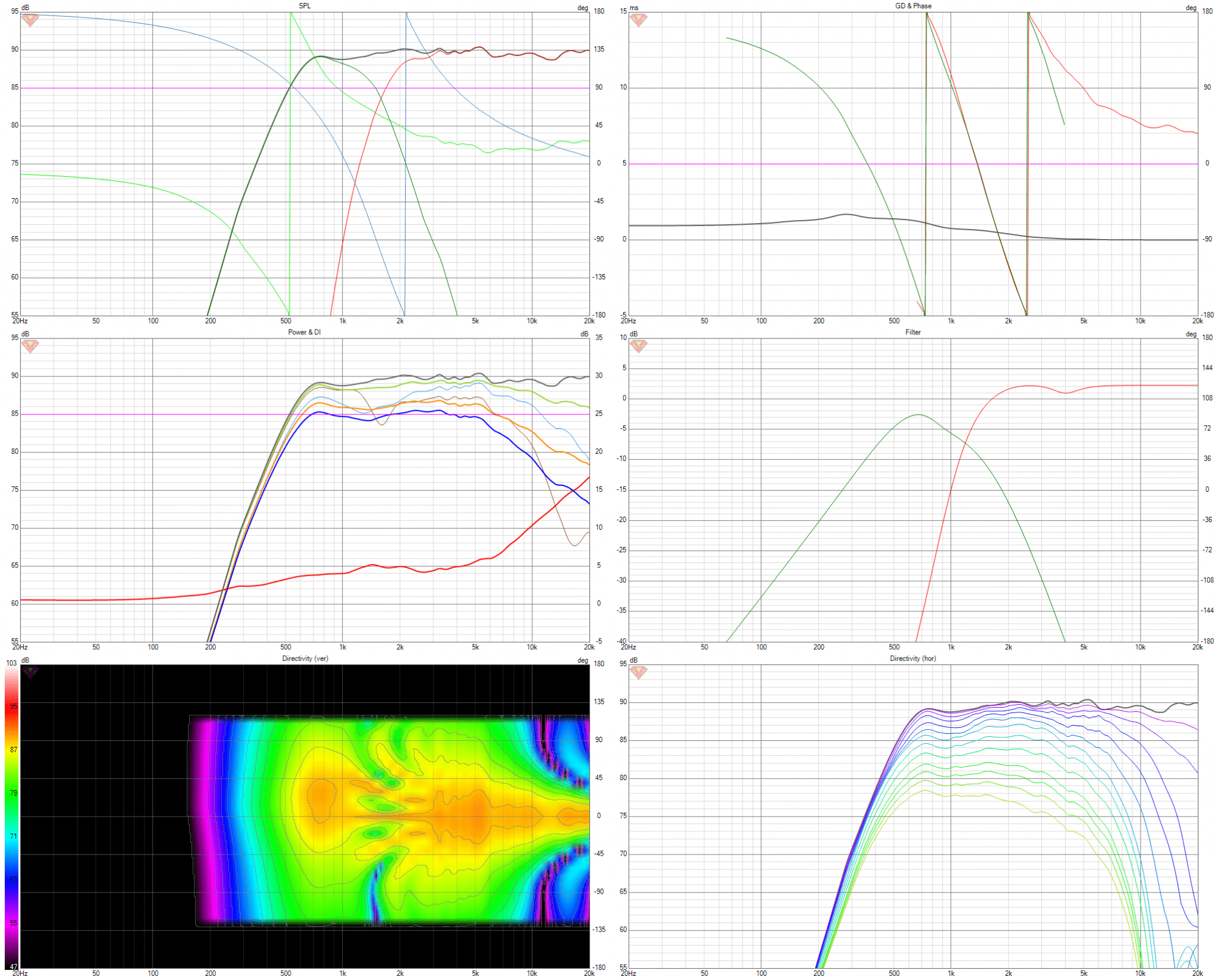Click the logo icon in Power & DI chart
Screen dimensions: 1218x980
pyautogui.click(x=30, y=345)
